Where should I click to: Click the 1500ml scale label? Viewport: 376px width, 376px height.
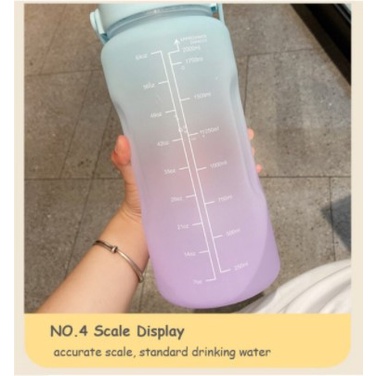[x=202, y=96]
